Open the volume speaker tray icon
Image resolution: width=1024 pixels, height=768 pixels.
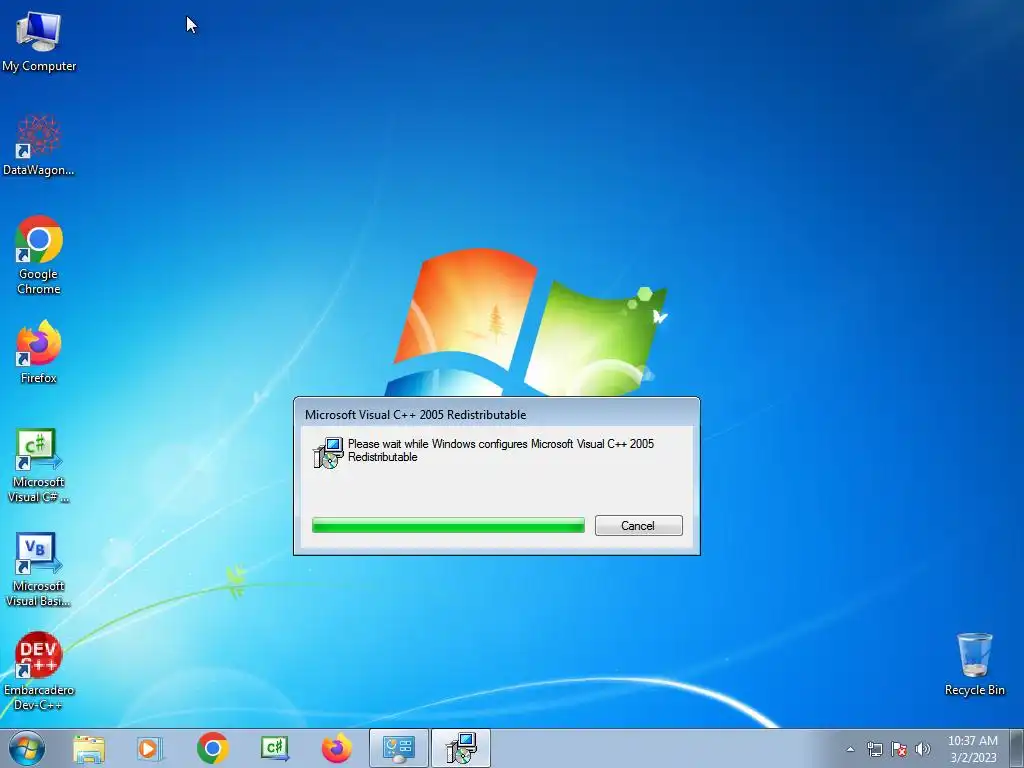[923, 749]
